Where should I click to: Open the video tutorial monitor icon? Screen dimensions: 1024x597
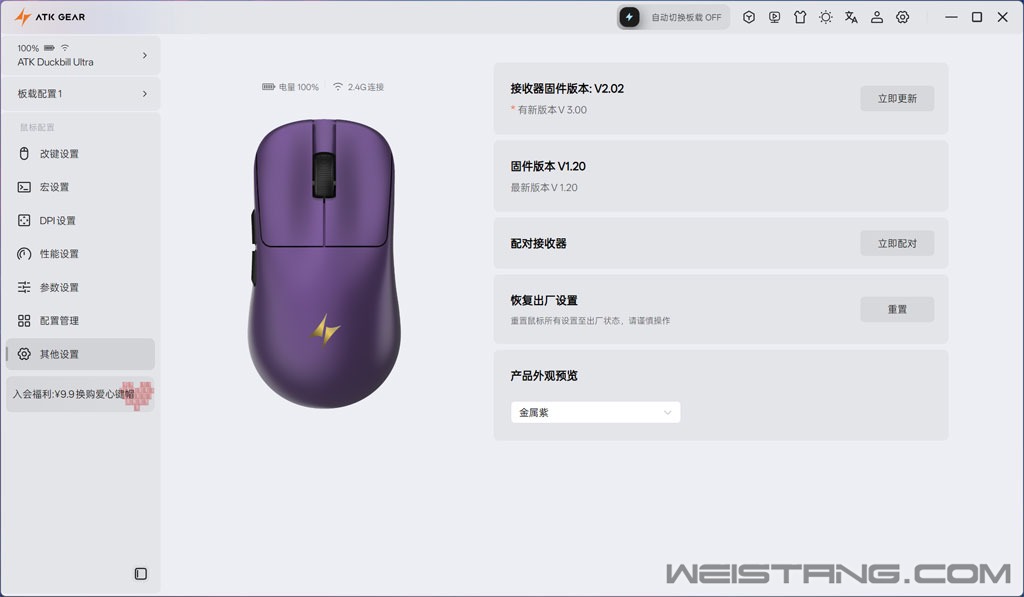(x=775, y=18)
